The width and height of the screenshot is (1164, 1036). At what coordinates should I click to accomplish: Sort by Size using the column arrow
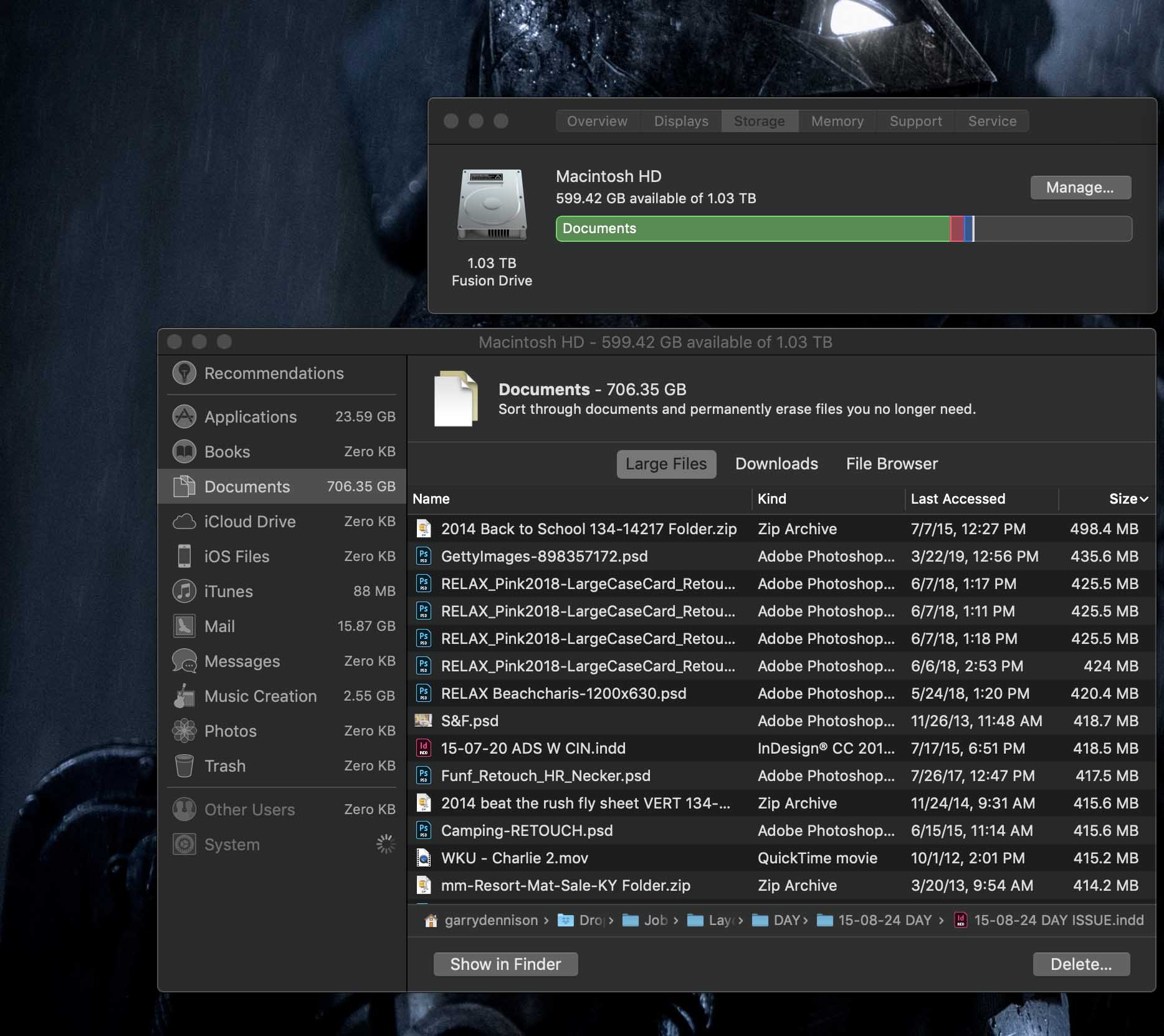[x=1144, y=499]
